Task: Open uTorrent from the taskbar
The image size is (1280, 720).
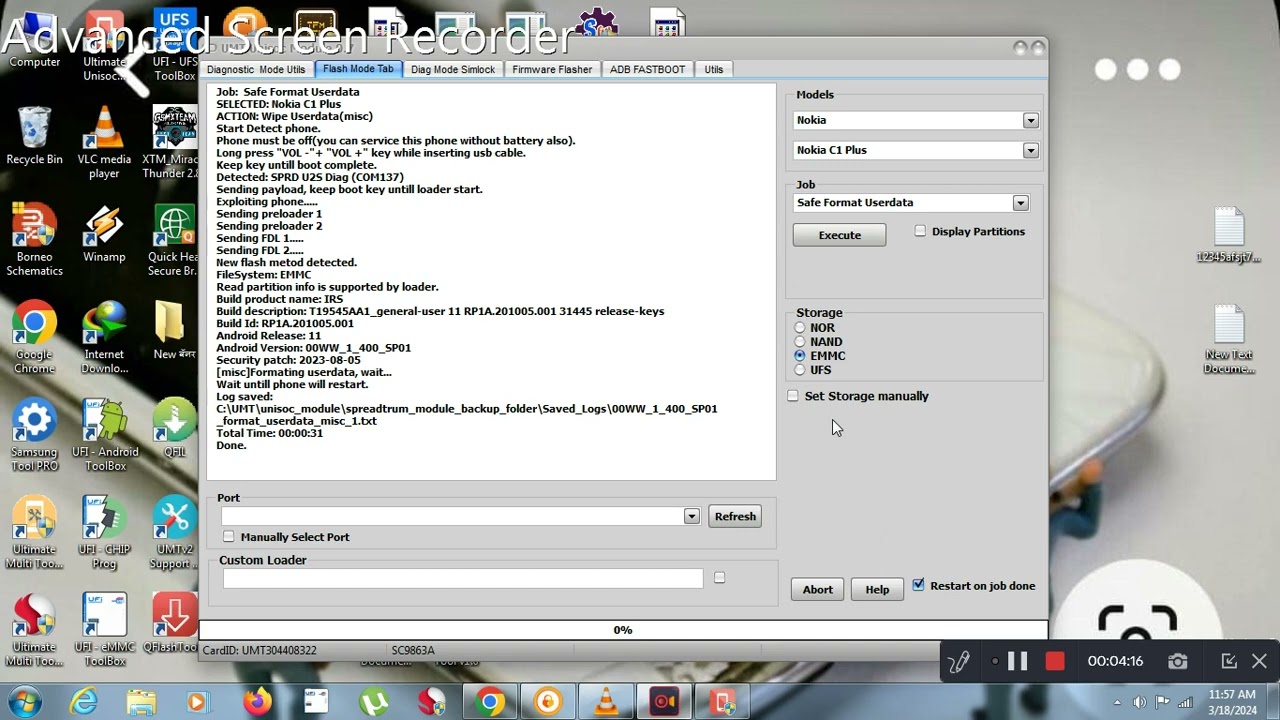Action: (x=374, y=702)
